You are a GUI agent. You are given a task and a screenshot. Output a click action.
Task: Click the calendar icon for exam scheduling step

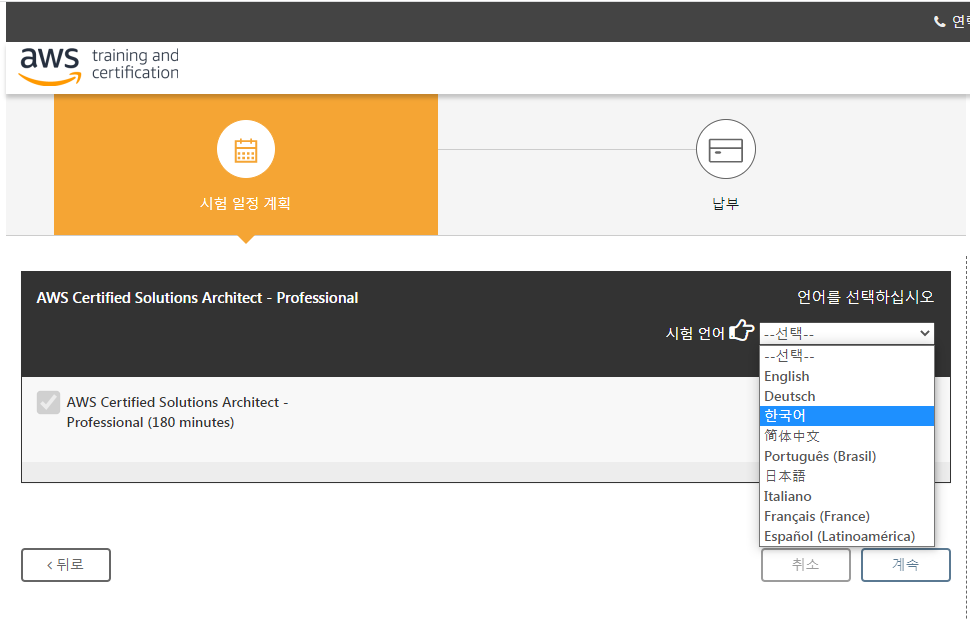246,150
